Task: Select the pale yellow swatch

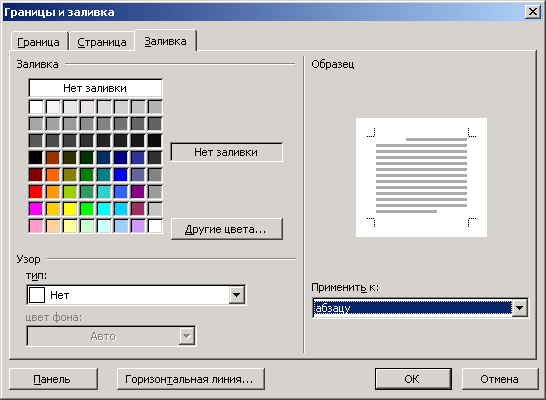Action: coord(70,226)
